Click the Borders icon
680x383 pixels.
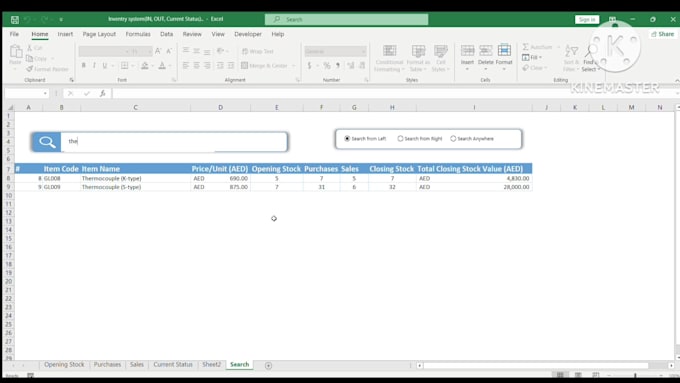coord(124,65)
